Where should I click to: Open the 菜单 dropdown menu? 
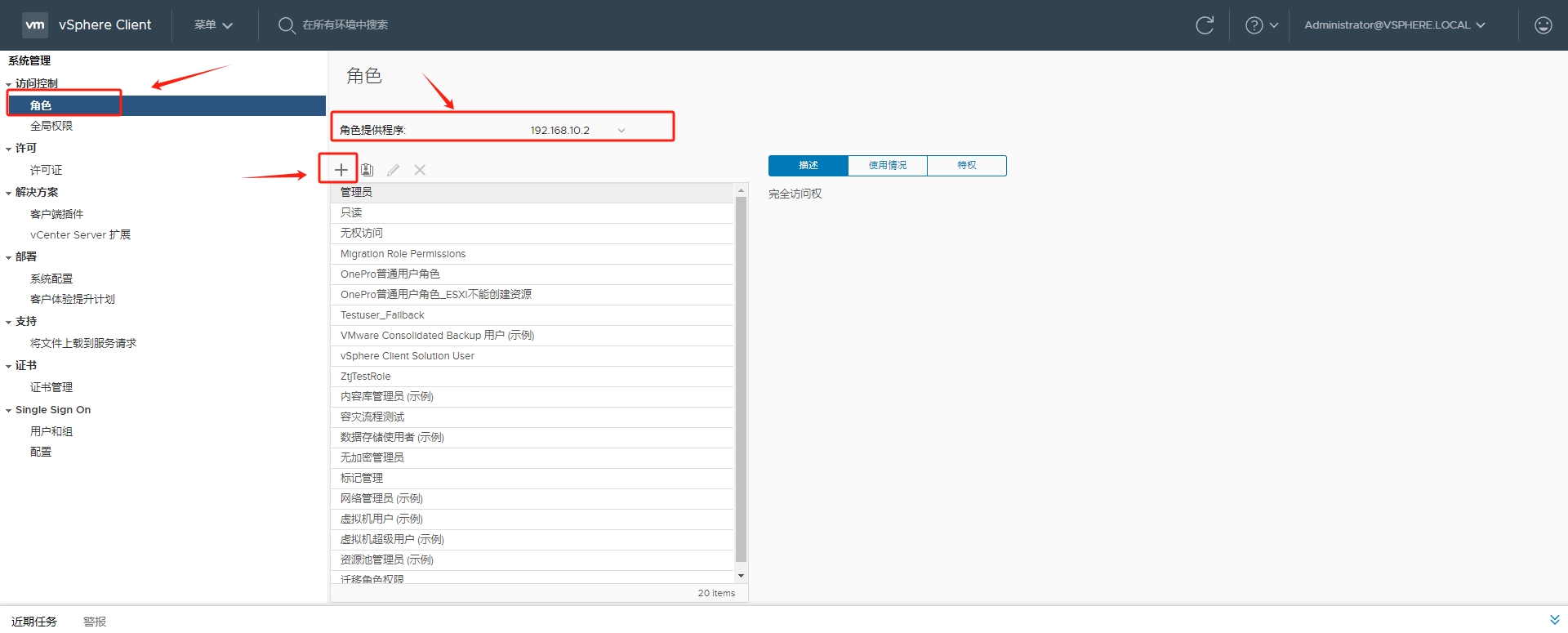[213, 25]
